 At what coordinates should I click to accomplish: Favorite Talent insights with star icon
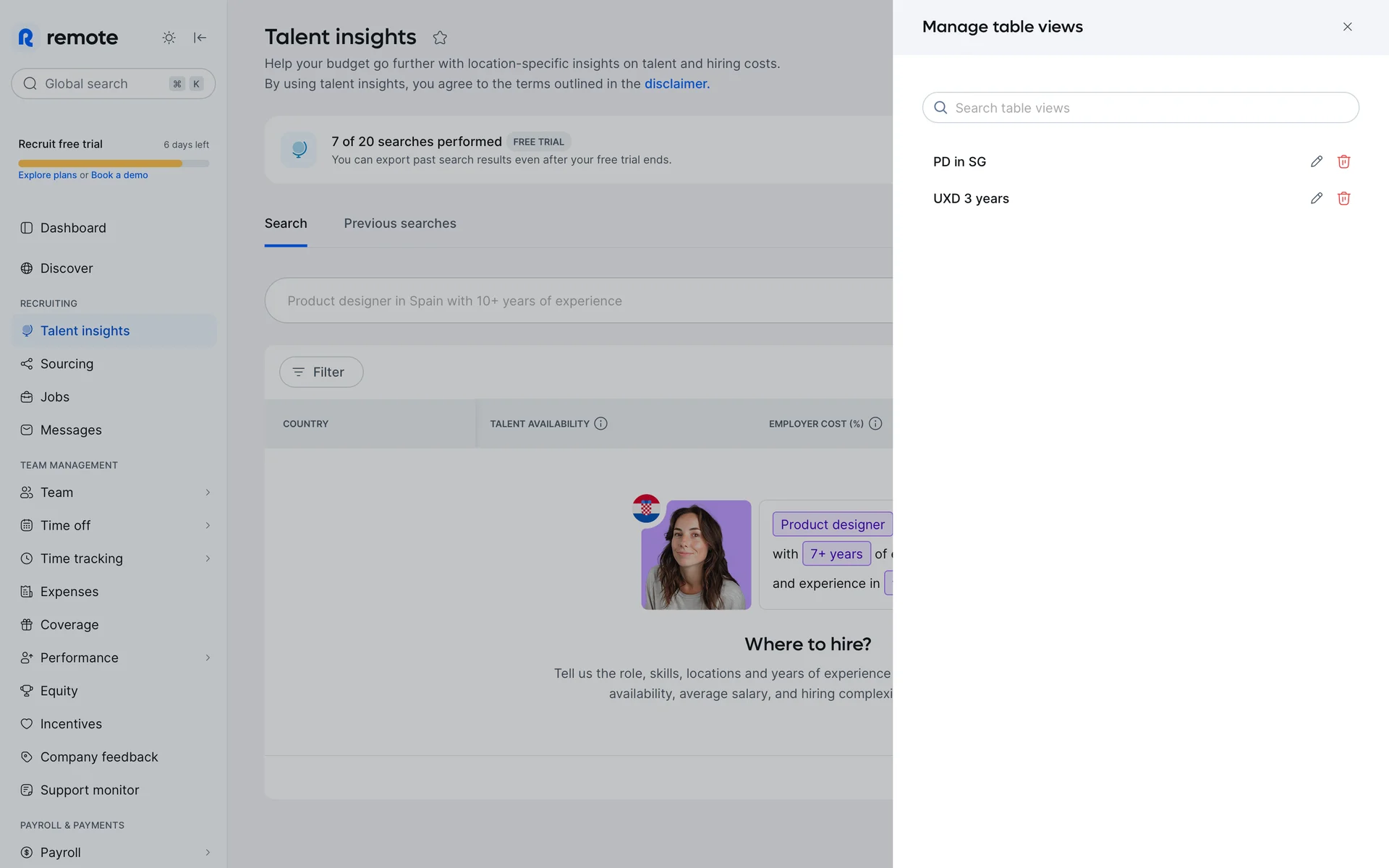point(440,38)
